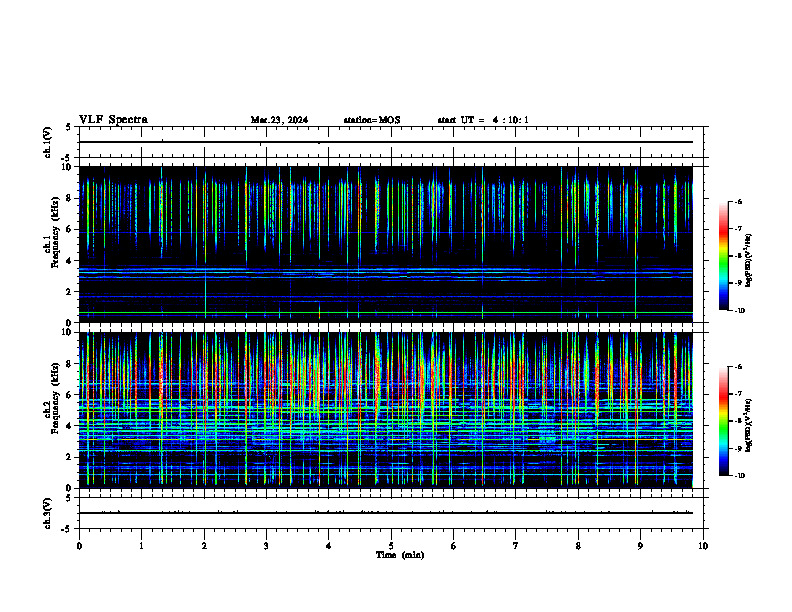The height and width of the screenshot is (612, 792).
Task: Click inside the ch.2 spectrogram panel
Action: coord(386,410)
